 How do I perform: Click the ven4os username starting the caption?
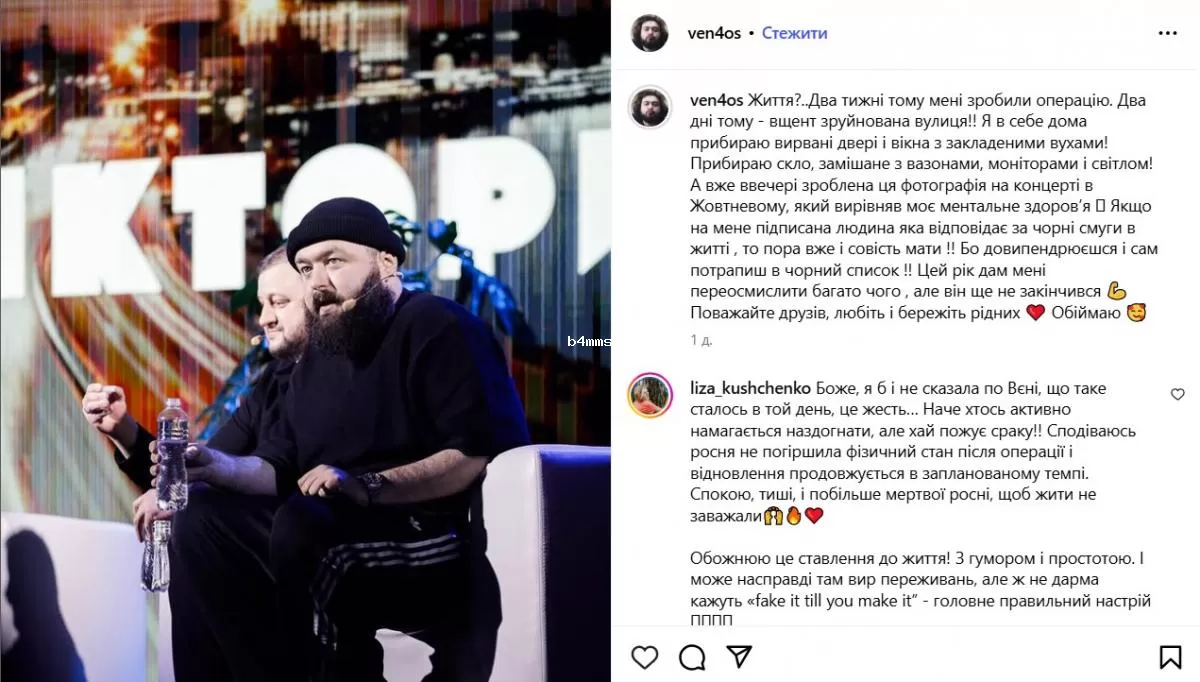pyautogui.click(x=716, y=99)
